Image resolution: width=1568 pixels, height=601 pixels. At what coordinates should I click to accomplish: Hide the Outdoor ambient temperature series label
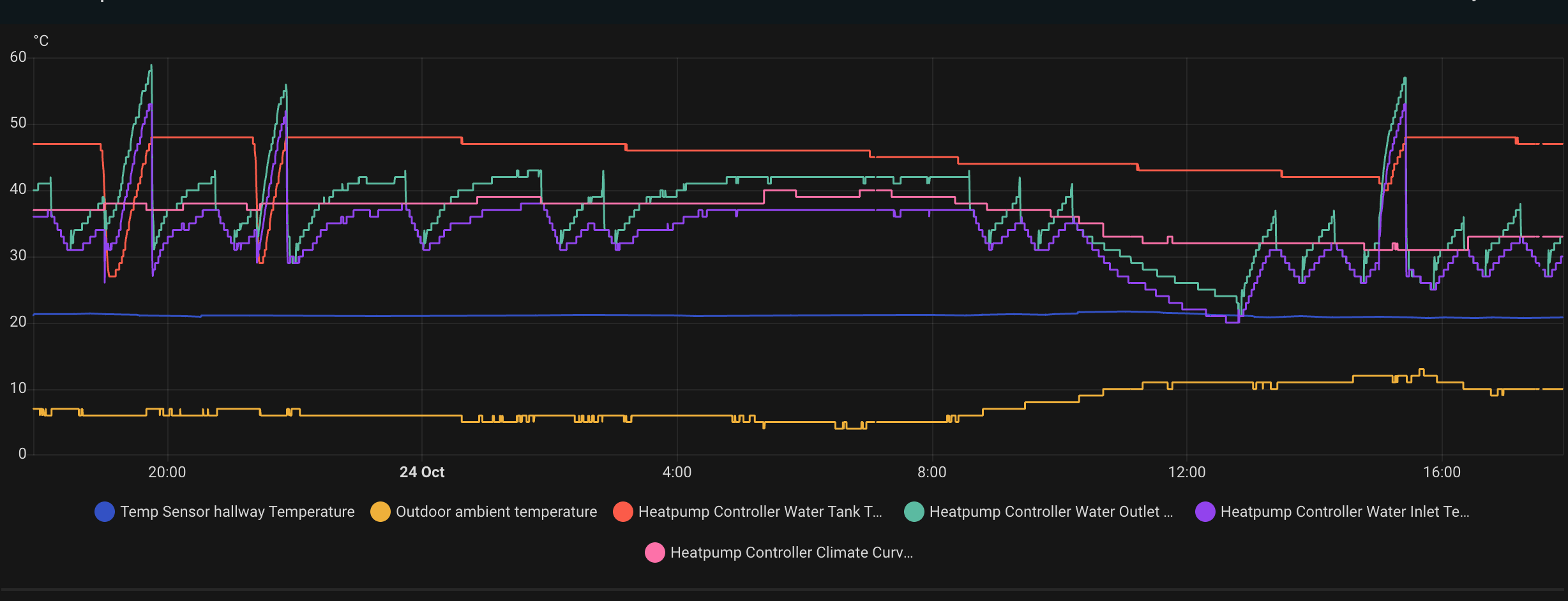[x=496, y=512]
